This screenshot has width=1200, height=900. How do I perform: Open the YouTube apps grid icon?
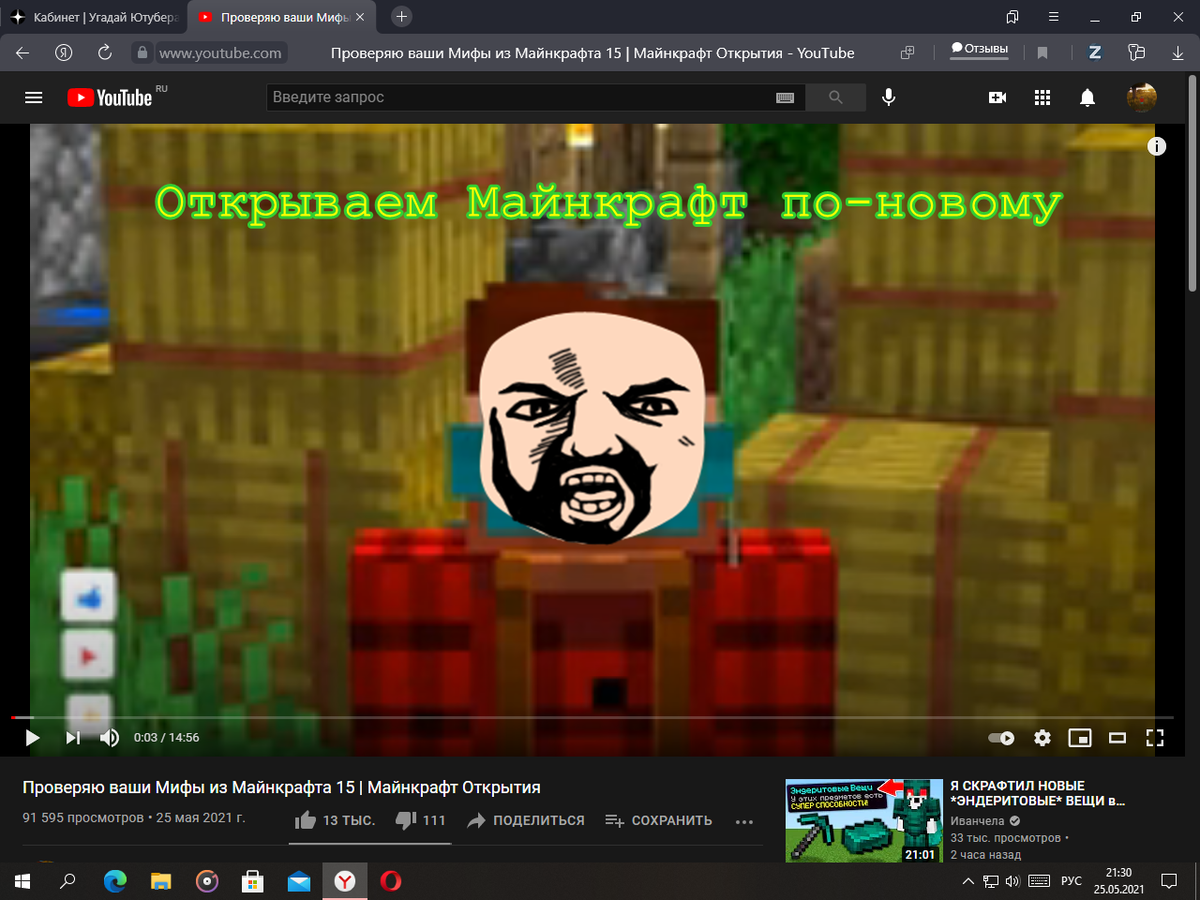click(1042, 97)
